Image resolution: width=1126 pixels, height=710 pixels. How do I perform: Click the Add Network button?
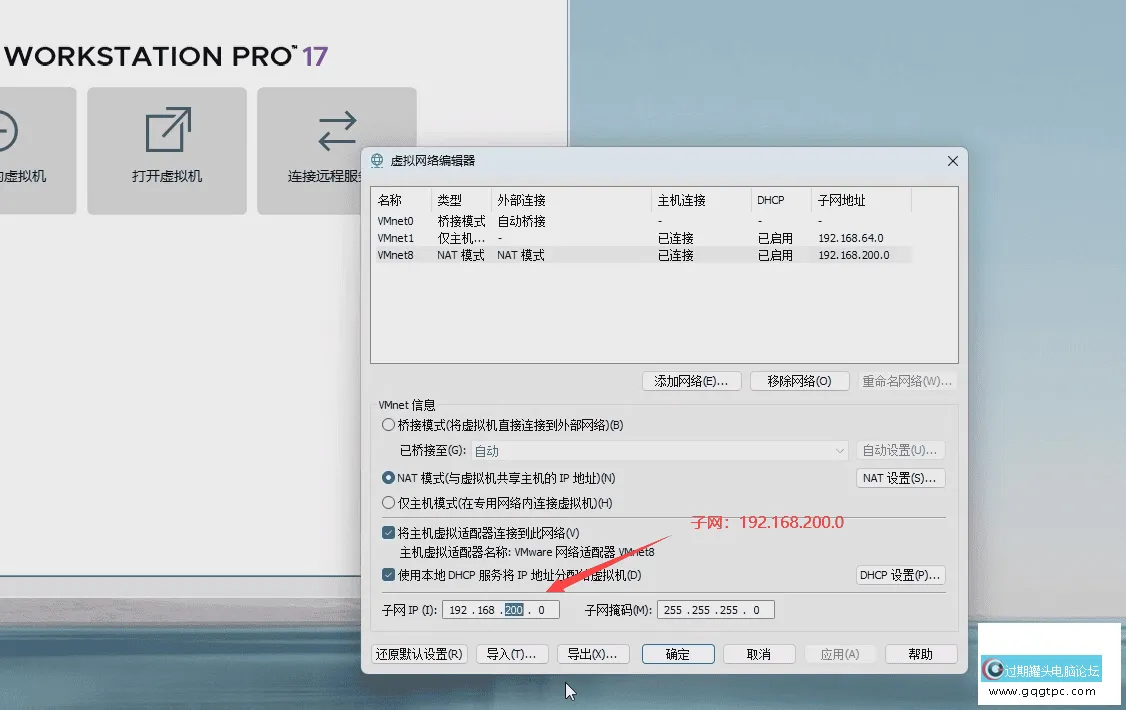pyautogui.click(x=691, y=381)
